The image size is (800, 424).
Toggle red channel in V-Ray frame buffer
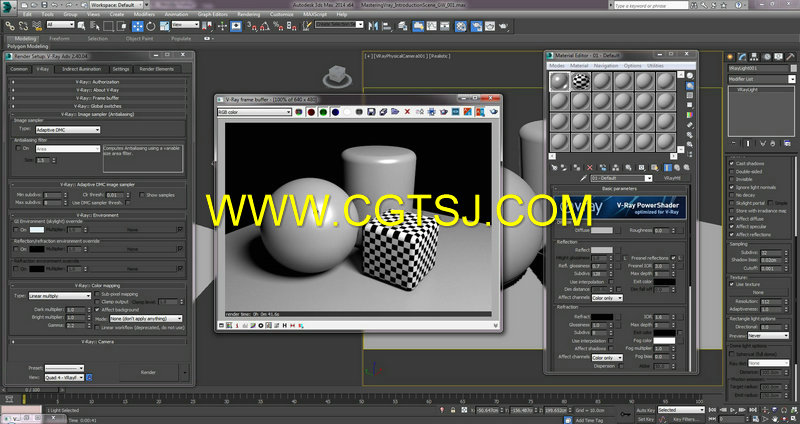[x=311, y=112]
